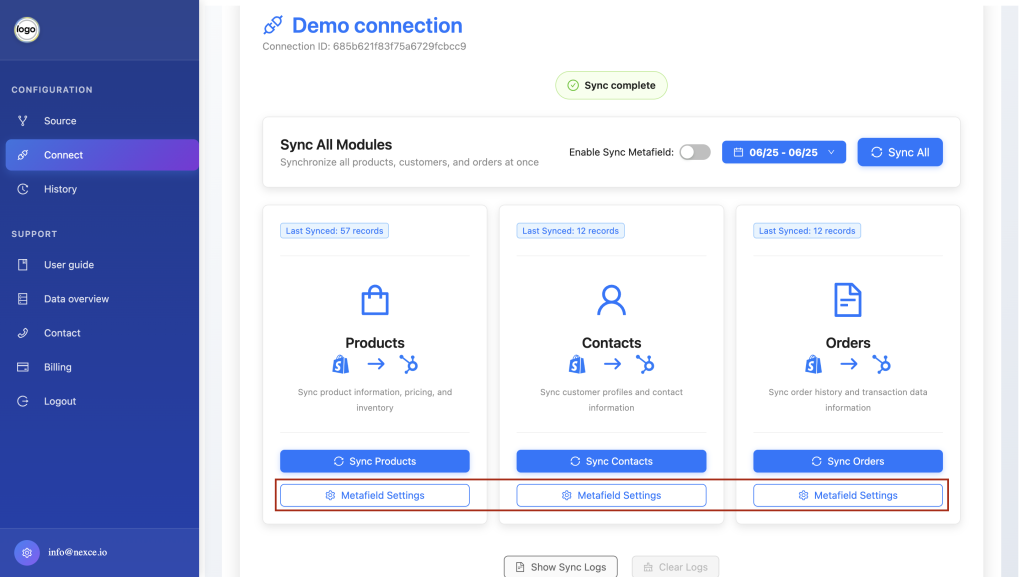Screen dimensions: 1024x577
Task: Show Sync Logs
Action: point(561,567)
